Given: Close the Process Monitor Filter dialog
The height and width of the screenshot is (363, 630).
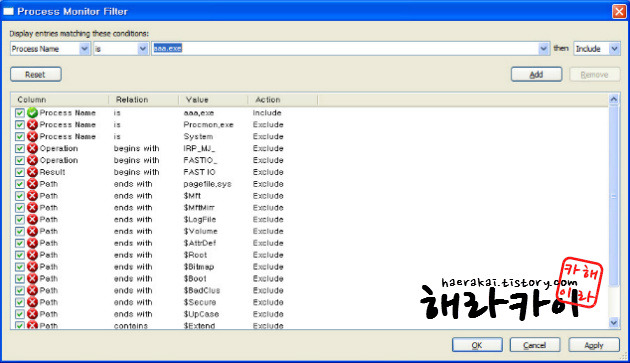Looking at the screenshot, I should tap(619, 11).
